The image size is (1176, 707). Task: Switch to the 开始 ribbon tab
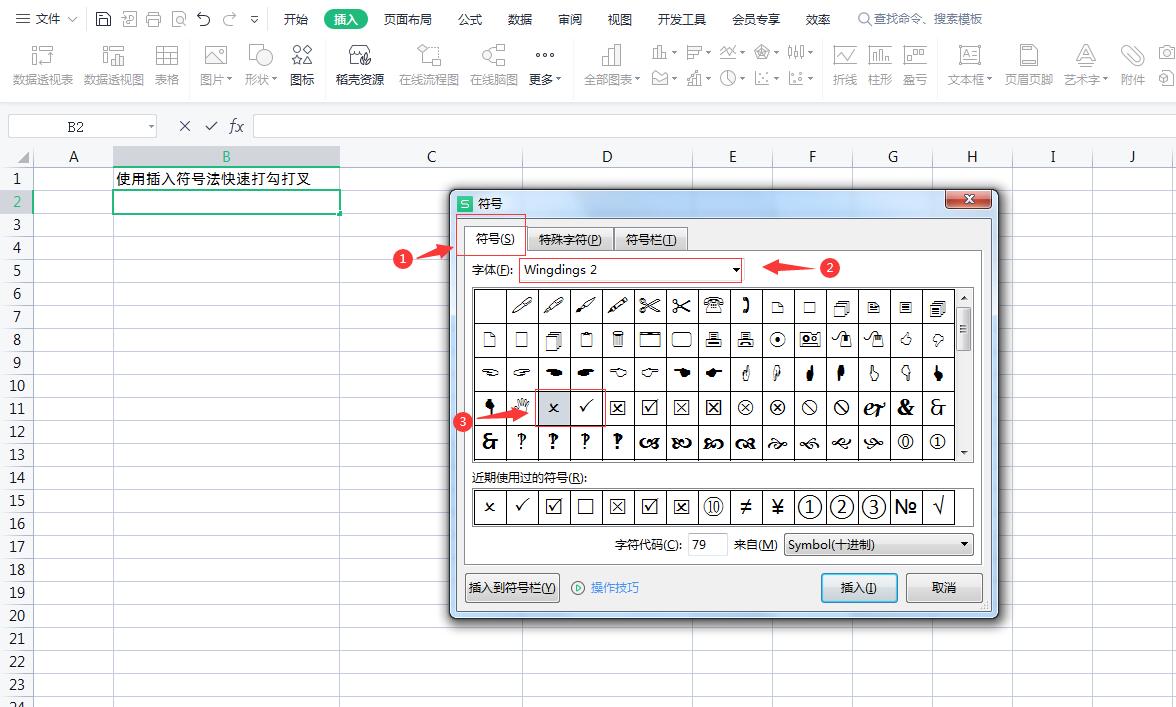296,19
